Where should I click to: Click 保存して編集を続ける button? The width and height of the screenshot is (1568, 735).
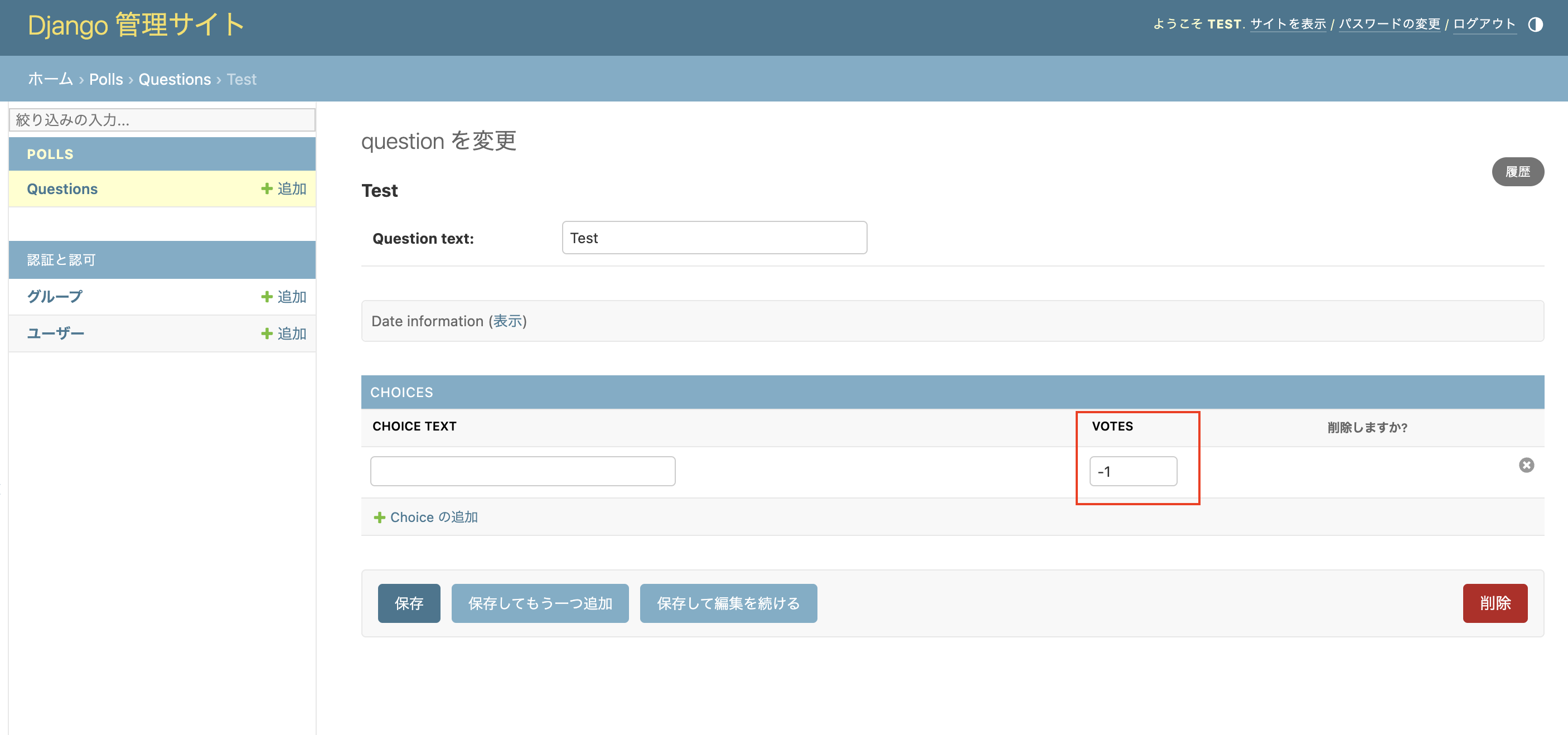tap(728, 603)
